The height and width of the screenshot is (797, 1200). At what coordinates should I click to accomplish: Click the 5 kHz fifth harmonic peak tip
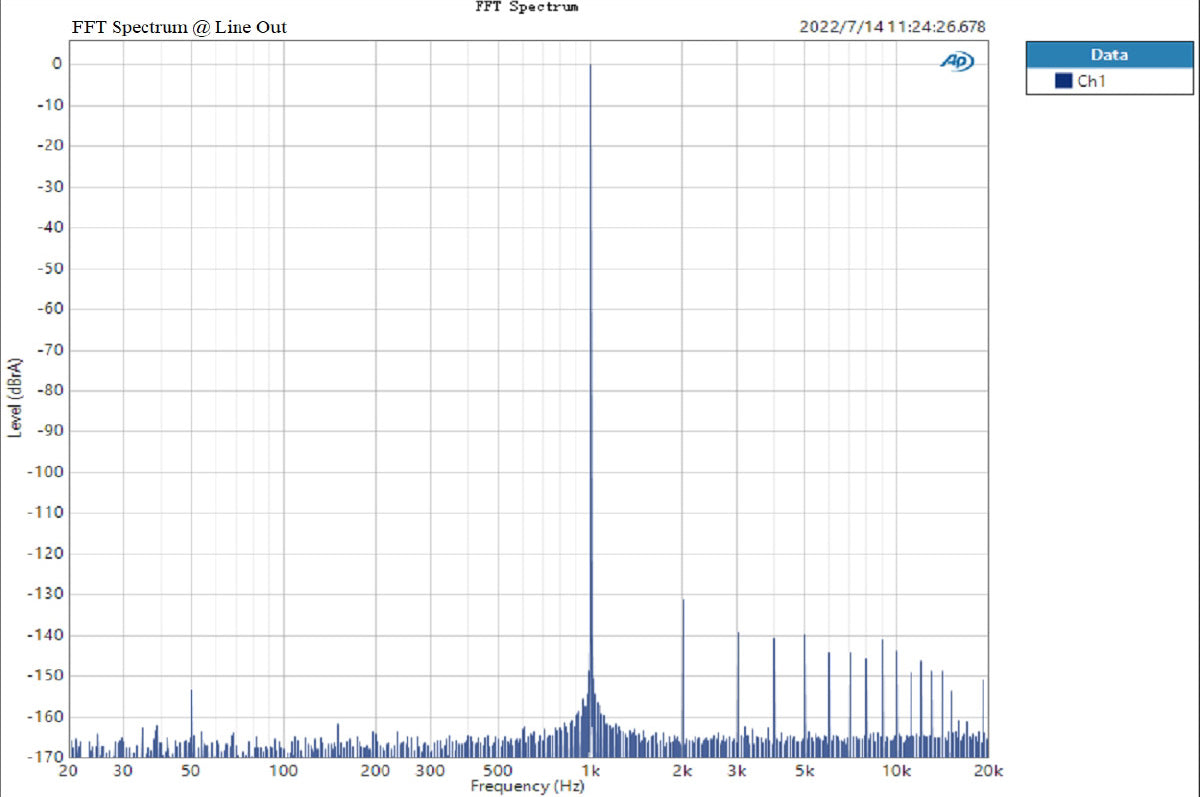[x=804, y=635]
